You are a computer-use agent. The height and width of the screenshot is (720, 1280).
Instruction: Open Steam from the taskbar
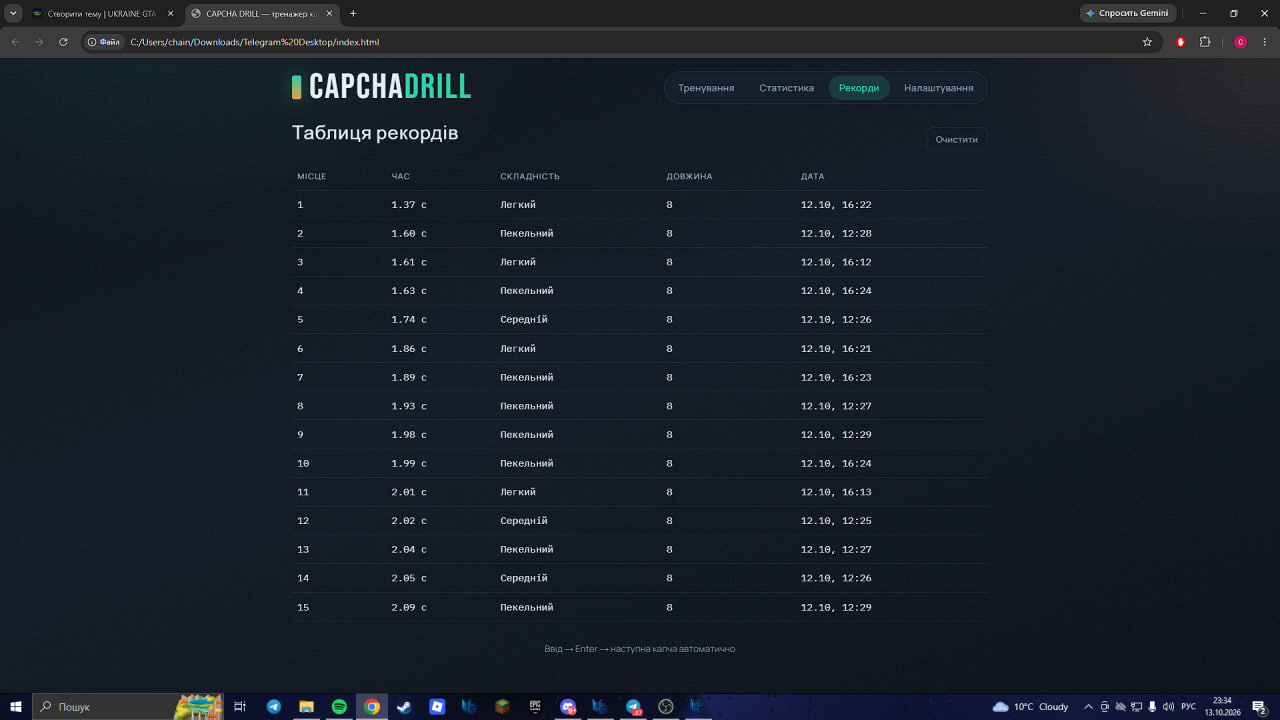pyautogui.click(x=404, y=707)
